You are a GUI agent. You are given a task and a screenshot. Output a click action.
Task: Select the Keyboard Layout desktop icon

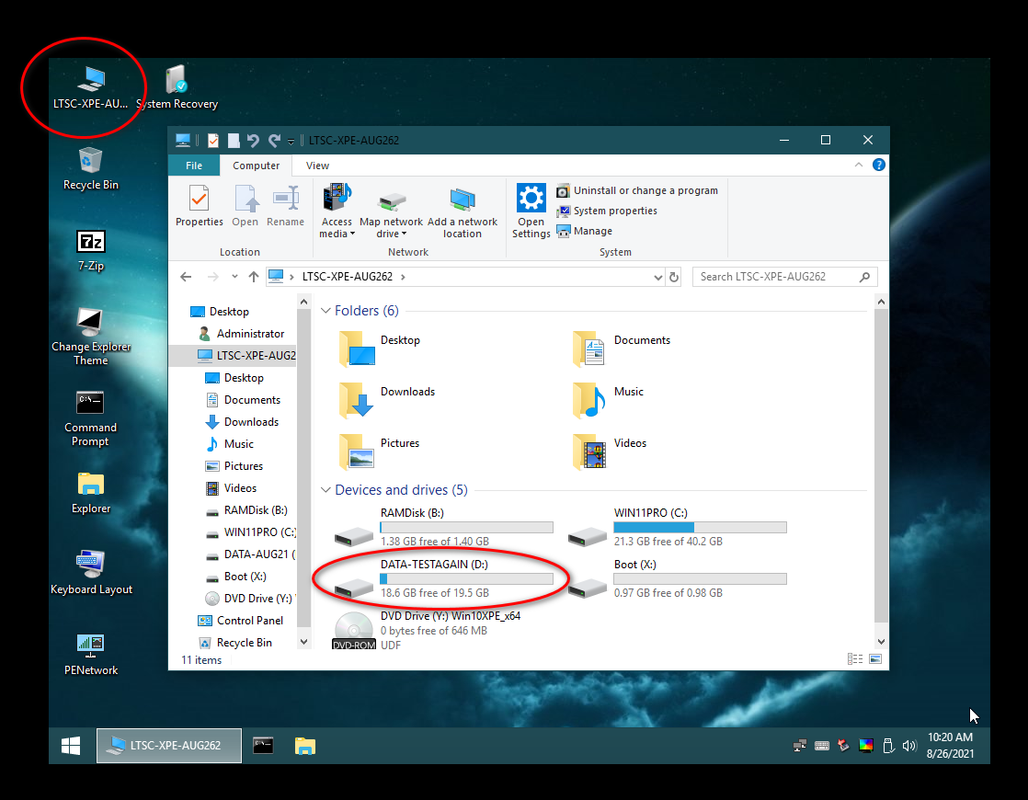(91, 572)
